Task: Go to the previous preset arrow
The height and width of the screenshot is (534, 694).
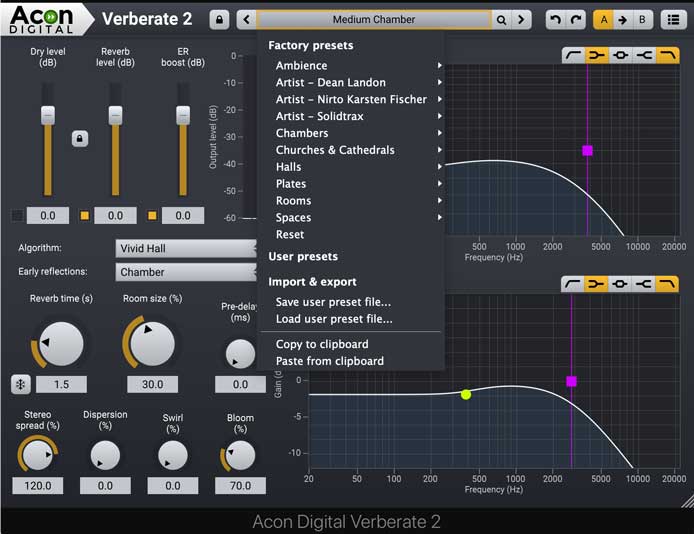Action: [246, 20]
